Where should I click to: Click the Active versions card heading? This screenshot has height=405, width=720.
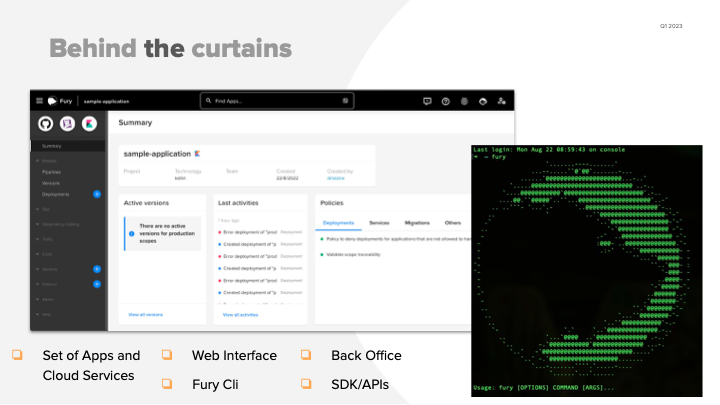146,203
